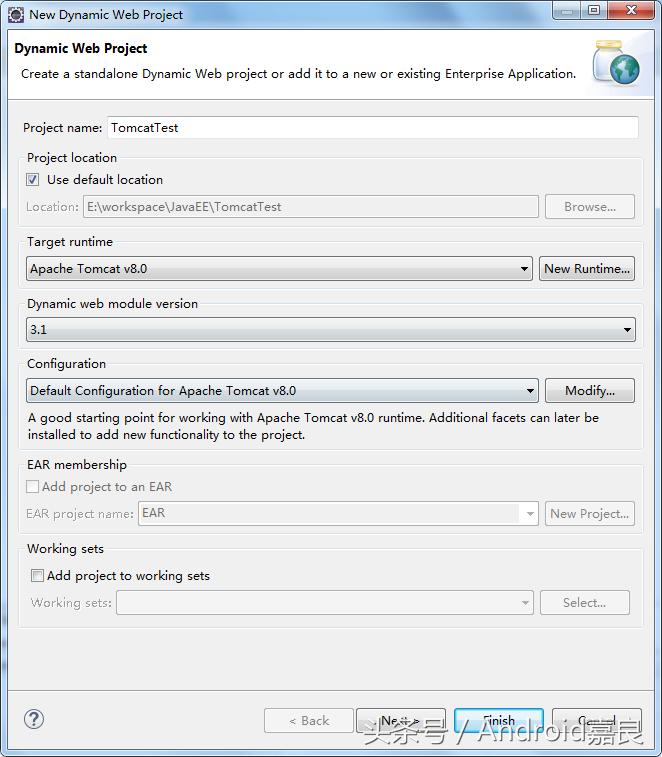Click the Modify... configuration button
Image resolution: width=662 pixels, height=757 pixels.
[x=589, y=391]
